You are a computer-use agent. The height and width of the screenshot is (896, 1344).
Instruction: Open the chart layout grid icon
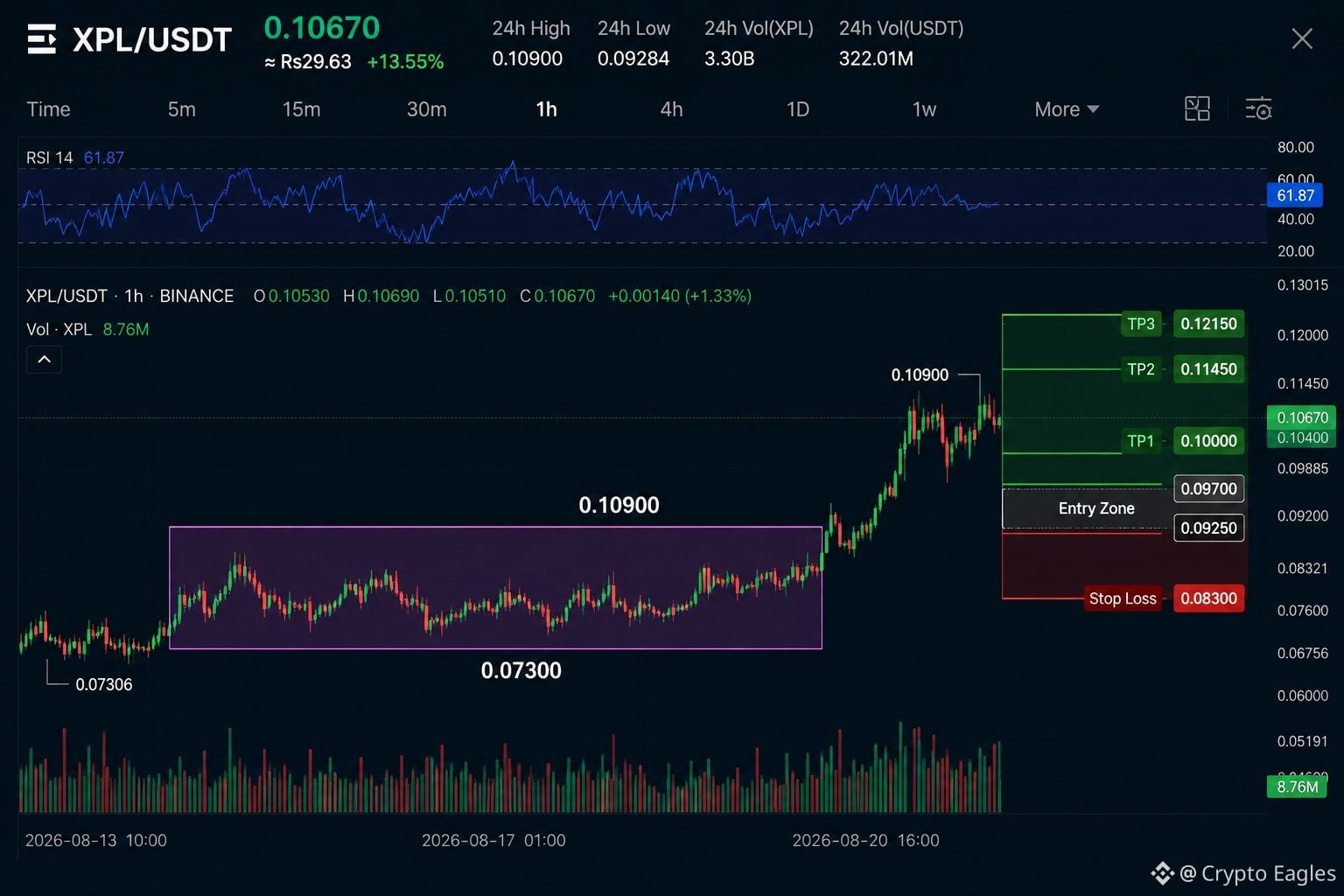click(1197, 108)
